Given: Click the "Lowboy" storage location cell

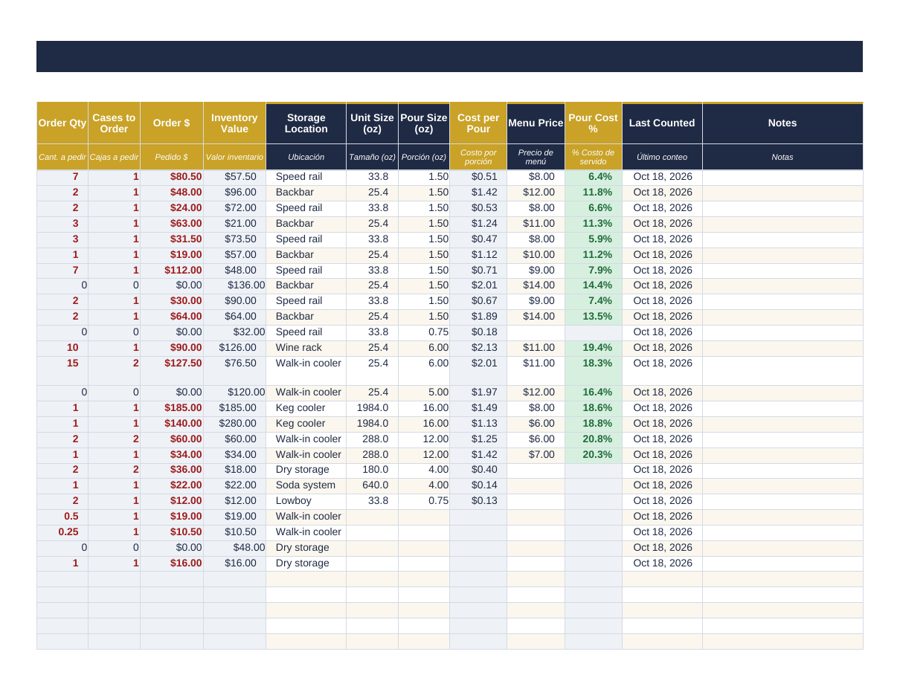Looking at the screenshot, I should pos(306,501).
